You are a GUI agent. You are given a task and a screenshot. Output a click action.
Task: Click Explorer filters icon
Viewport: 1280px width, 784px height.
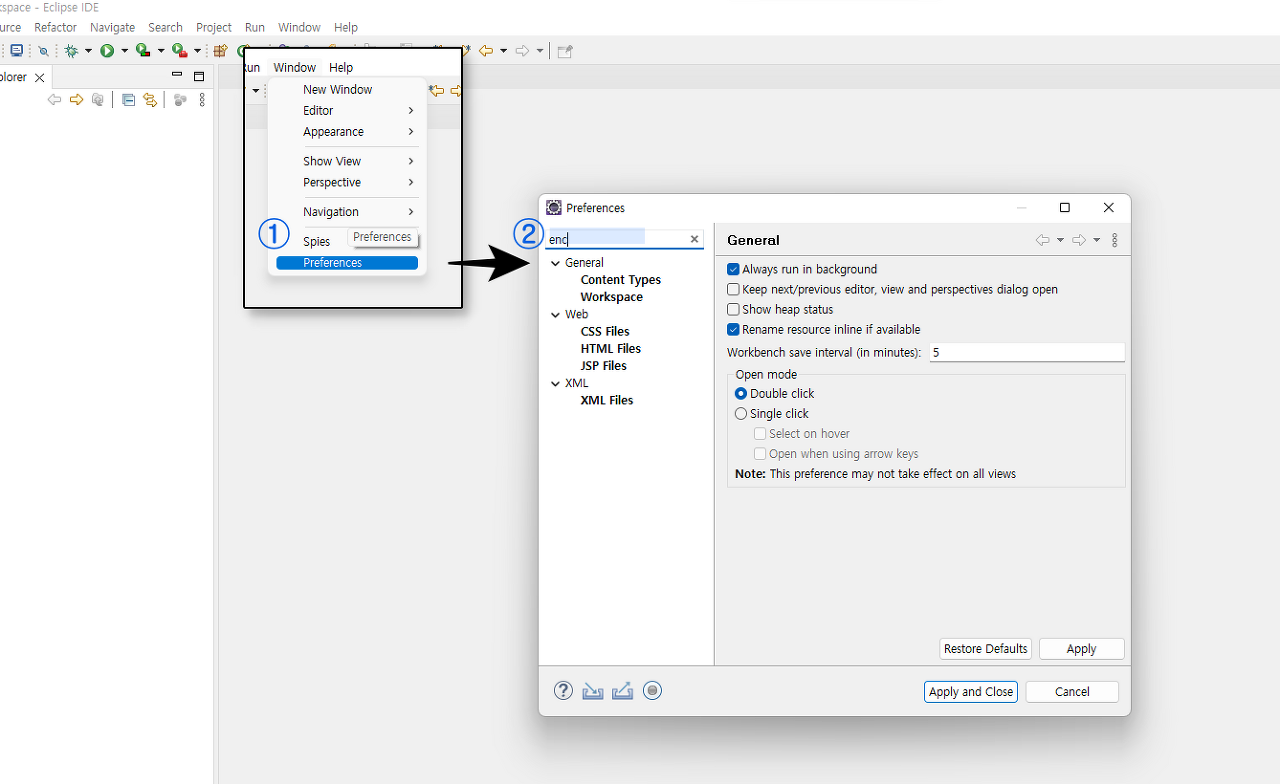[x=180, y=100]
